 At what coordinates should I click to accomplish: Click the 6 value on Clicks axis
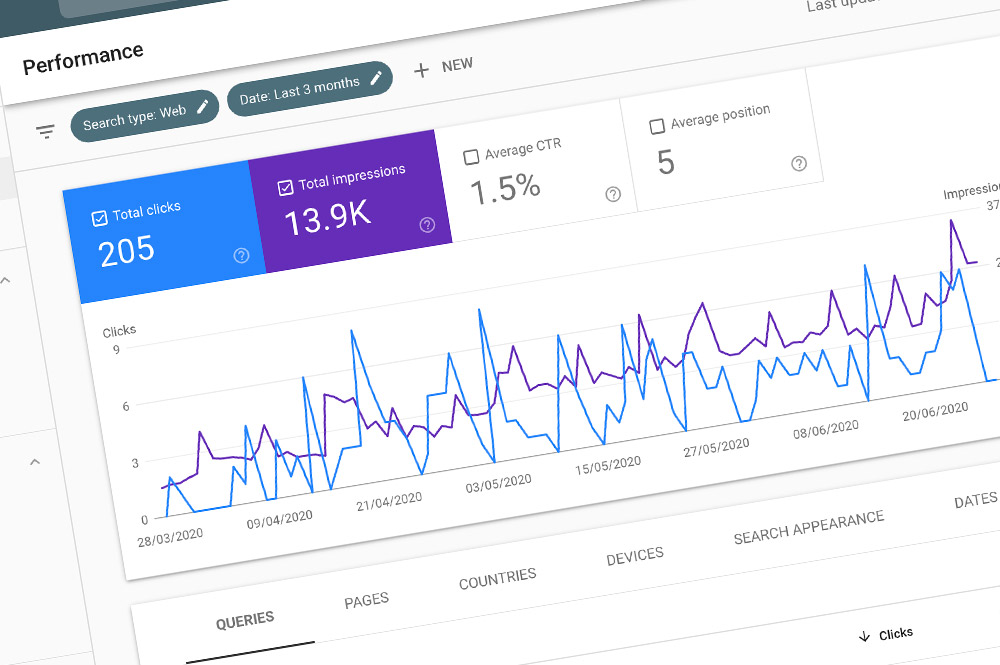click(x=126, y=406)
